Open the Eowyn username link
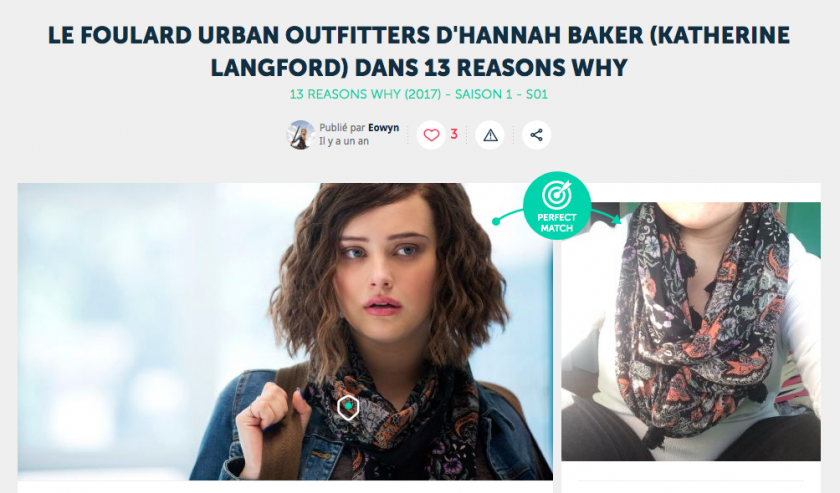This screenshot has height=493, width=840. tap(384, 128)
